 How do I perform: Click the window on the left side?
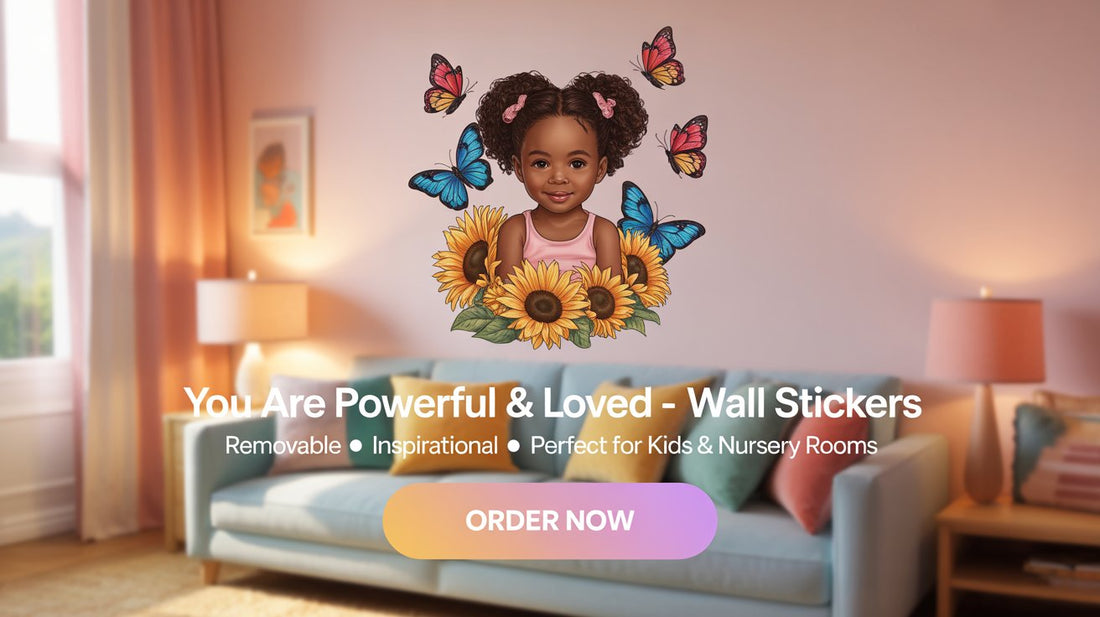pos(29,182)
